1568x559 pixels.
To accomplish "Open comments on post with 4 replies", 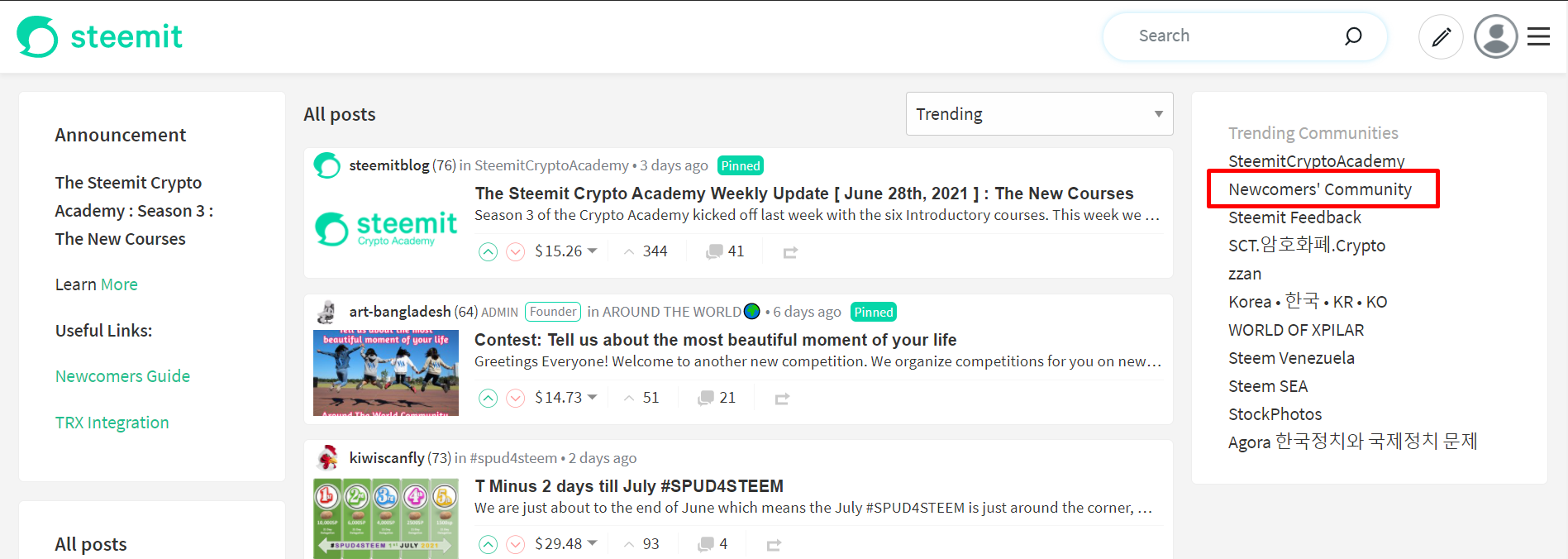I will tap(713, 544).
